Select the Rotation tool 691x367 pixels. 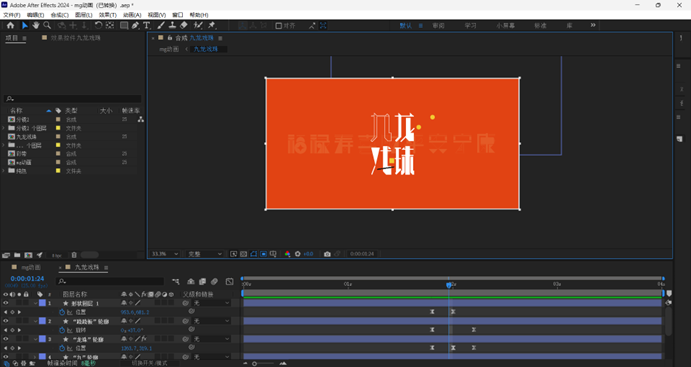pyautogui.click(x=99, y=26)
